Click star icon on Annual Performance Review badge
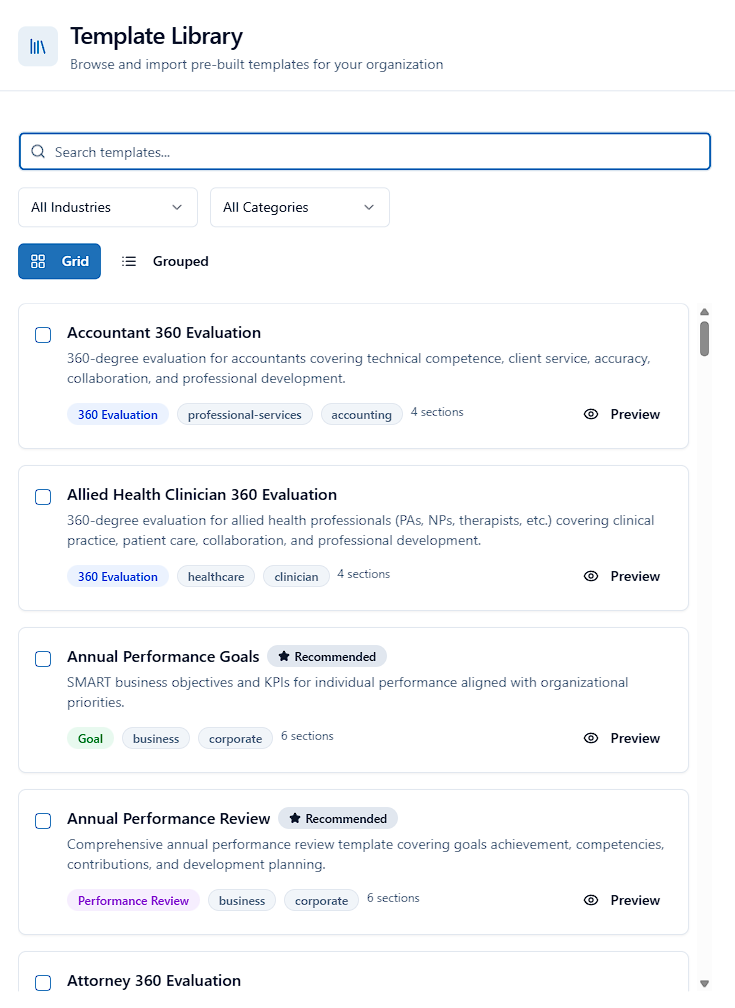Screen dimensions: 735x1008 click(295, 818)
